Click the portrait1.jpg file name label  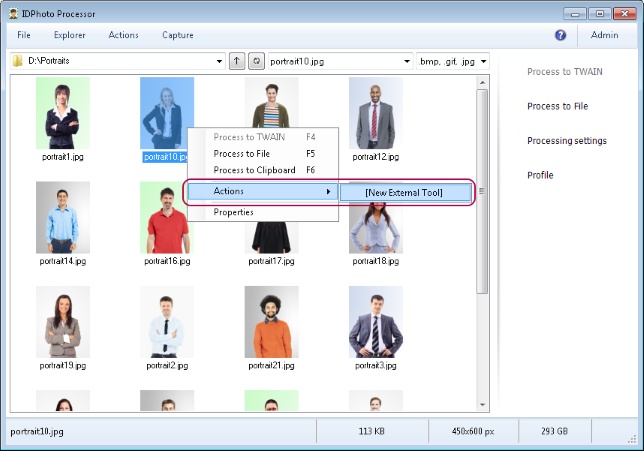pos(63,157)
